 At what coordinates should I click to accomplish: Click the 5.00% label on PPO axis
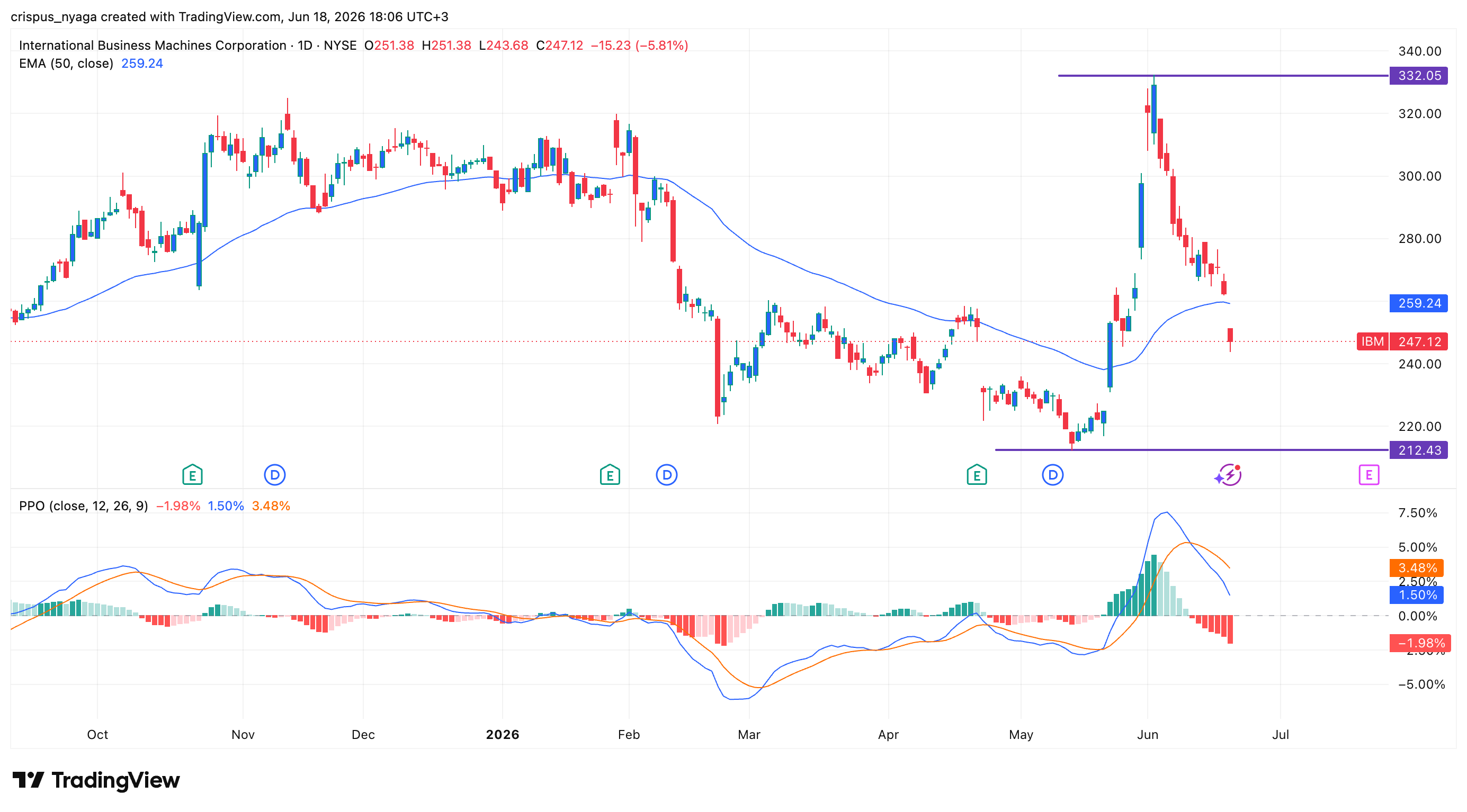(x=1417, y=547)
